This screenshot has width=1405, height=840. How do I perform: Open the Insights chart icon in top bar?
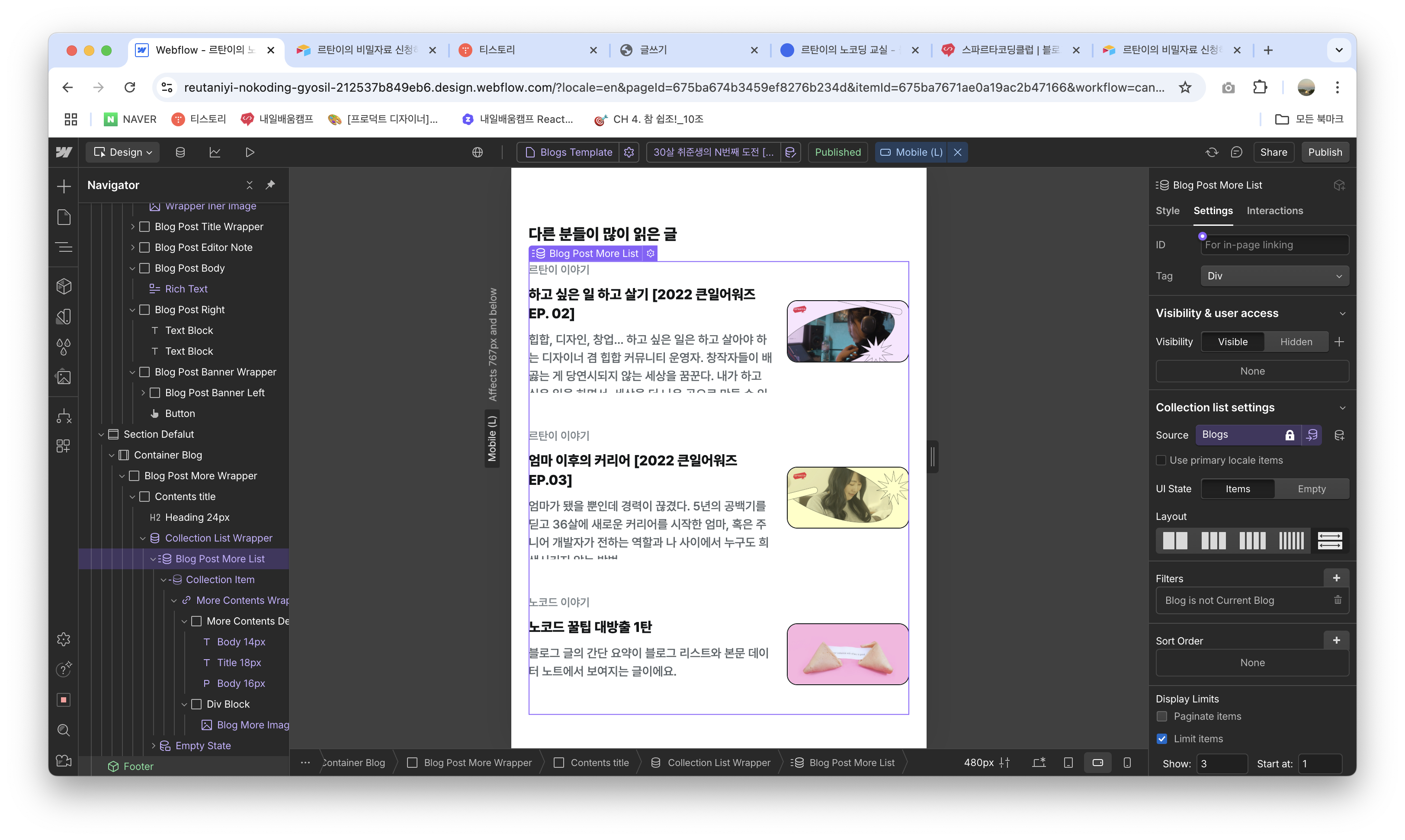click(x=215, y=152)
